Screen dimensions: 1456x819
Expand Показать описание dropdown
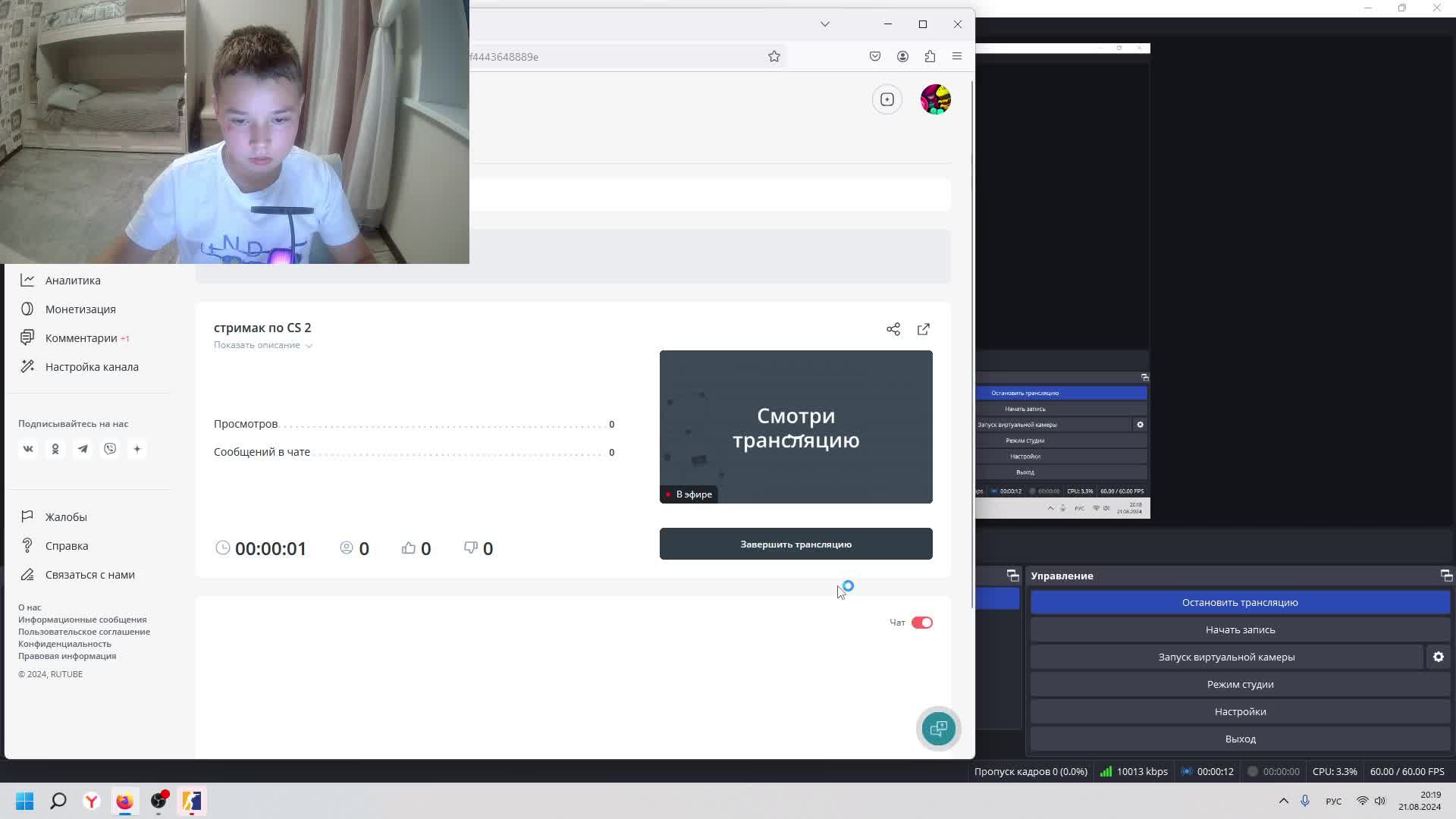tap(262, 345)
